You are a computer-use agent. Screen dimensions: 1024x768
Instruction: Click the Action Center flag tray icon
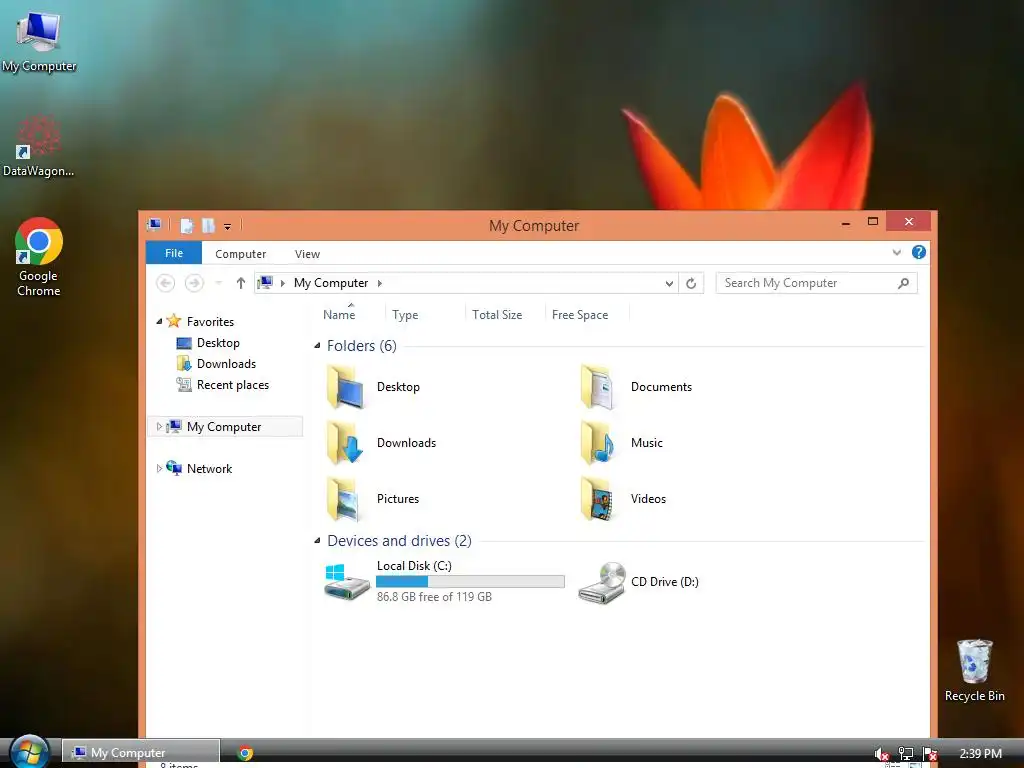coord(930,754)
